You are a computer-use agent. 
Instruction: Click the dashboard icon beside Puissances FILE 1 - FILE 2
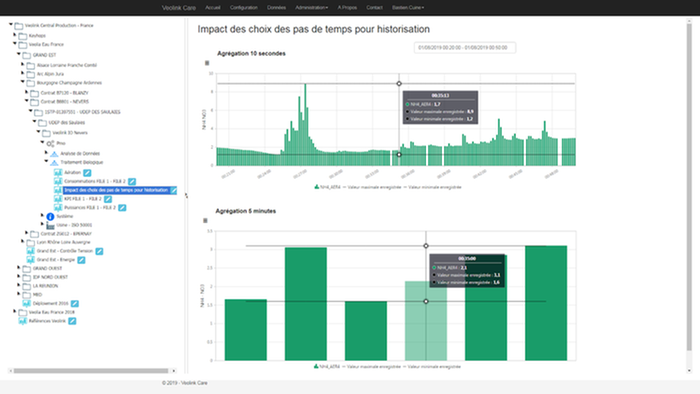58,208
